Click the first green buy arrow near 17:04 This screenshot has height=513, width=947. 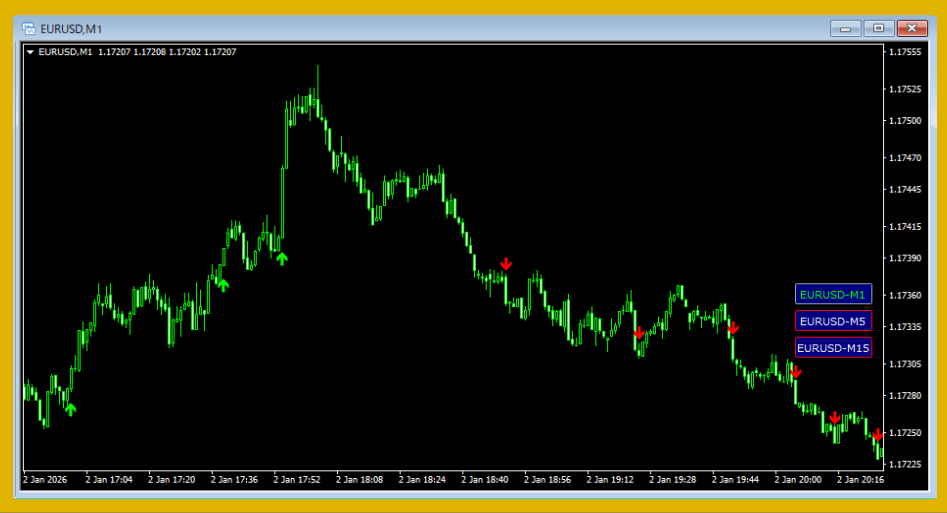(70, 408)
